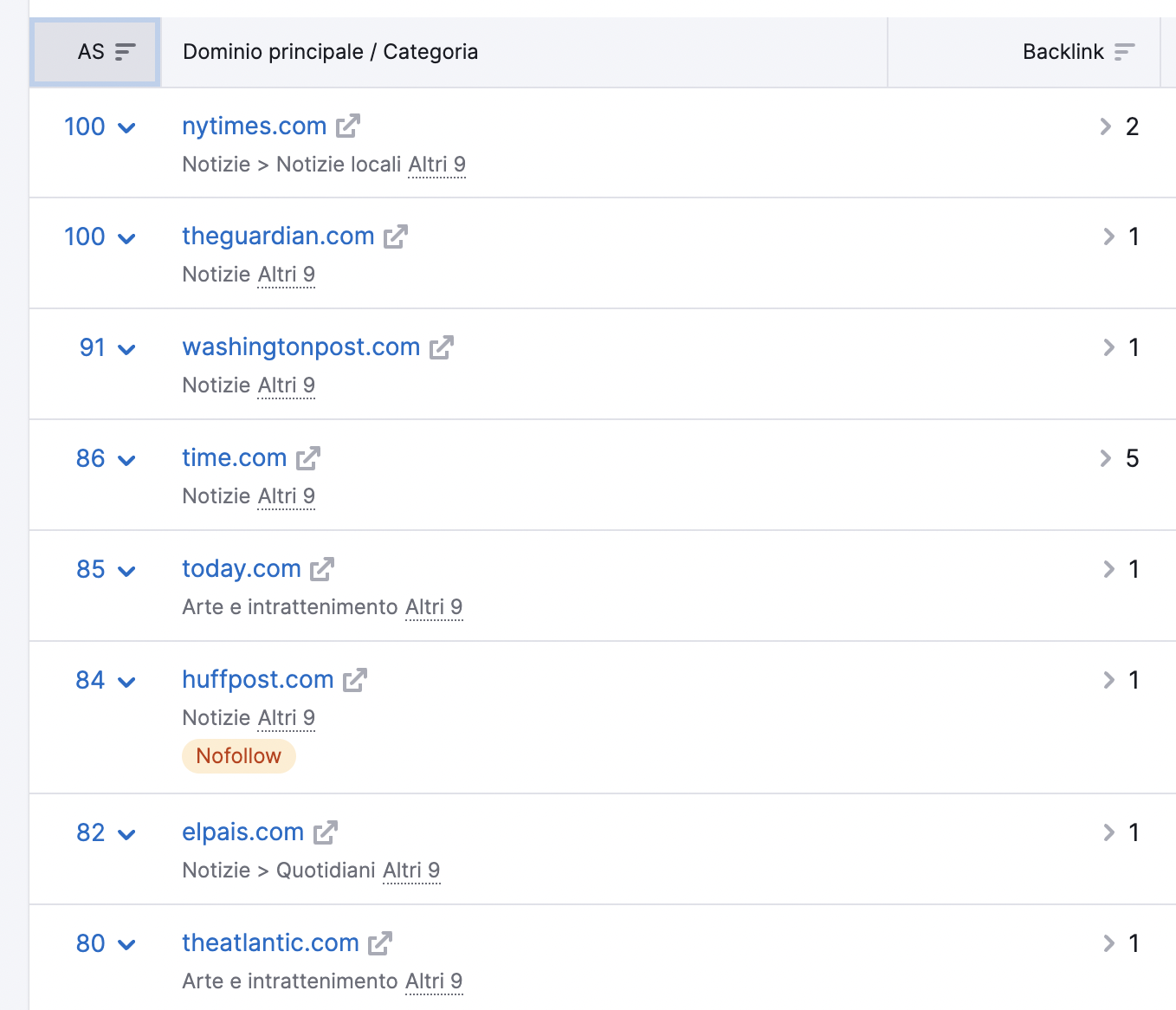This screenshot has height=1010, width=1176.
Task: Expand backlinks chevron for theatlantic.com row
Action: [1109, 943]
